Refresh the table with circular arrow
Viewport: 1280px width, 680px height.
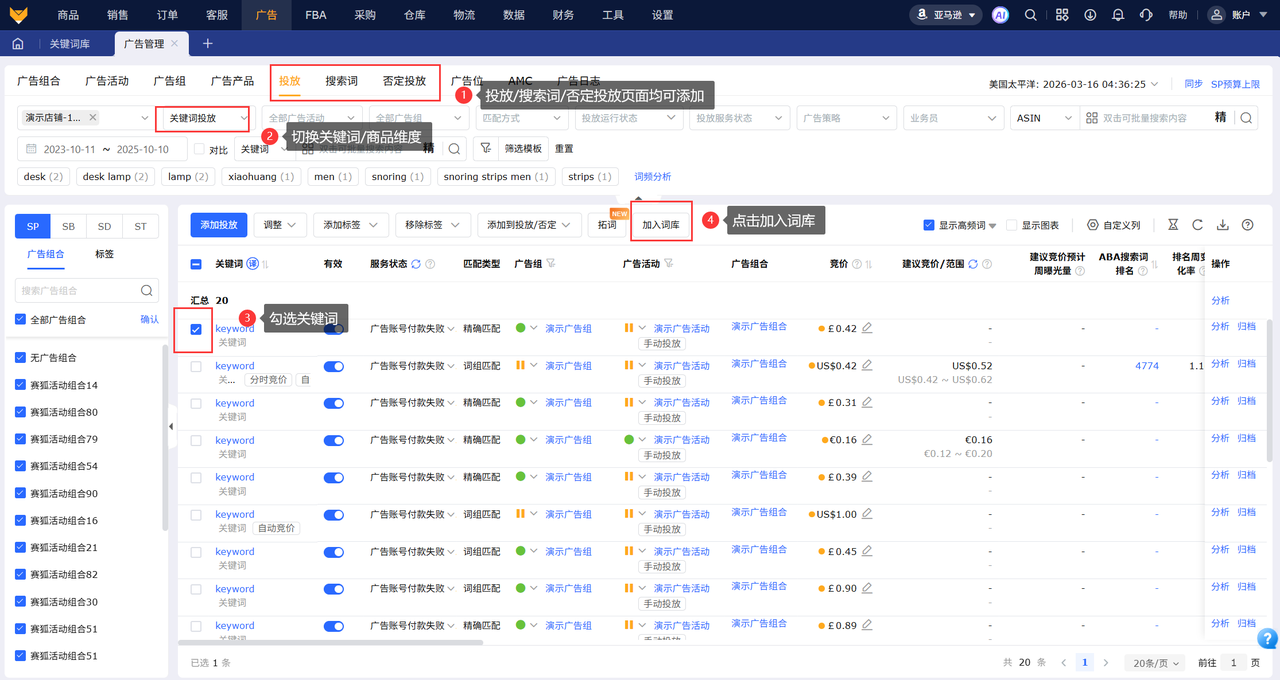coord(1197,225)
